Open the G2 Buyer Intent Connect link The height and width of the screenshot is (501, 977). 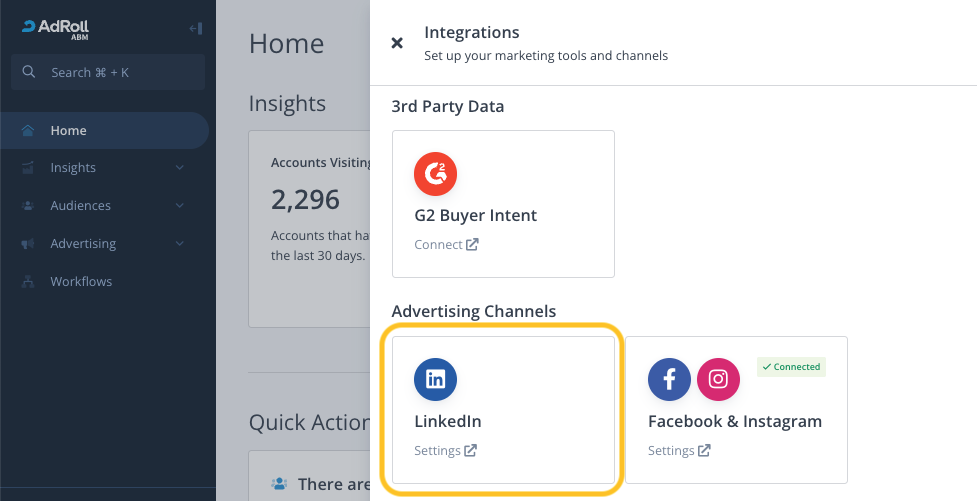[x=446, y=245]
